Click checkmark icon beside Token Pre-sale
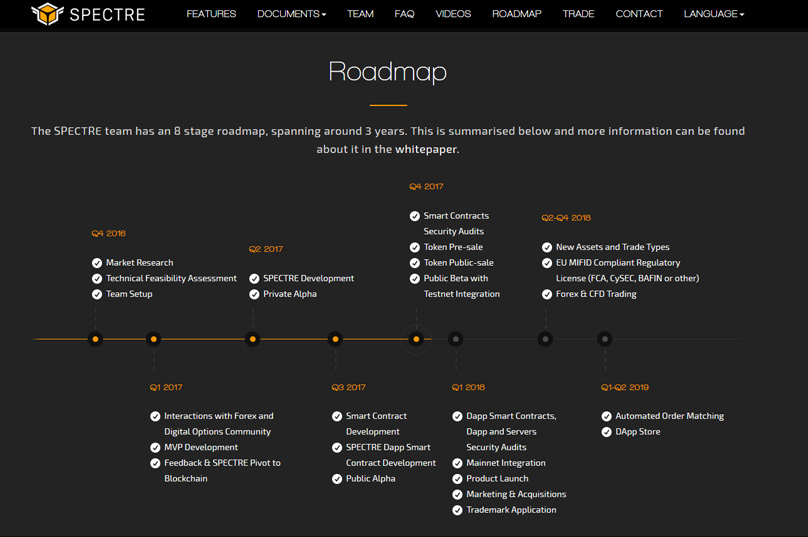808x537 pixels. 415,247
